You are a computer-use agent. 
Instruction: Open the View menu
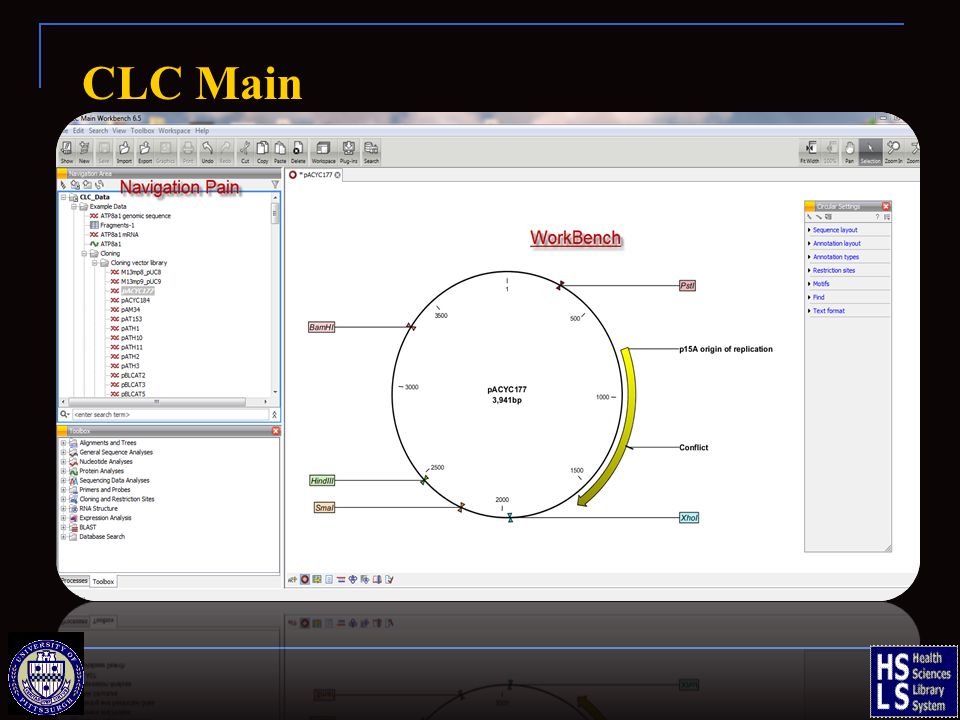(119, 130)
